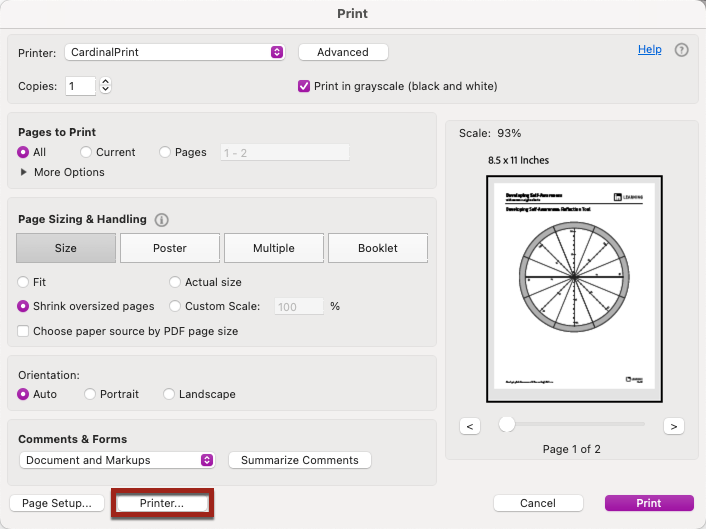Set orientation to Portrait
Viewport: 706px width, 529px height.
[x=90, y=394]
